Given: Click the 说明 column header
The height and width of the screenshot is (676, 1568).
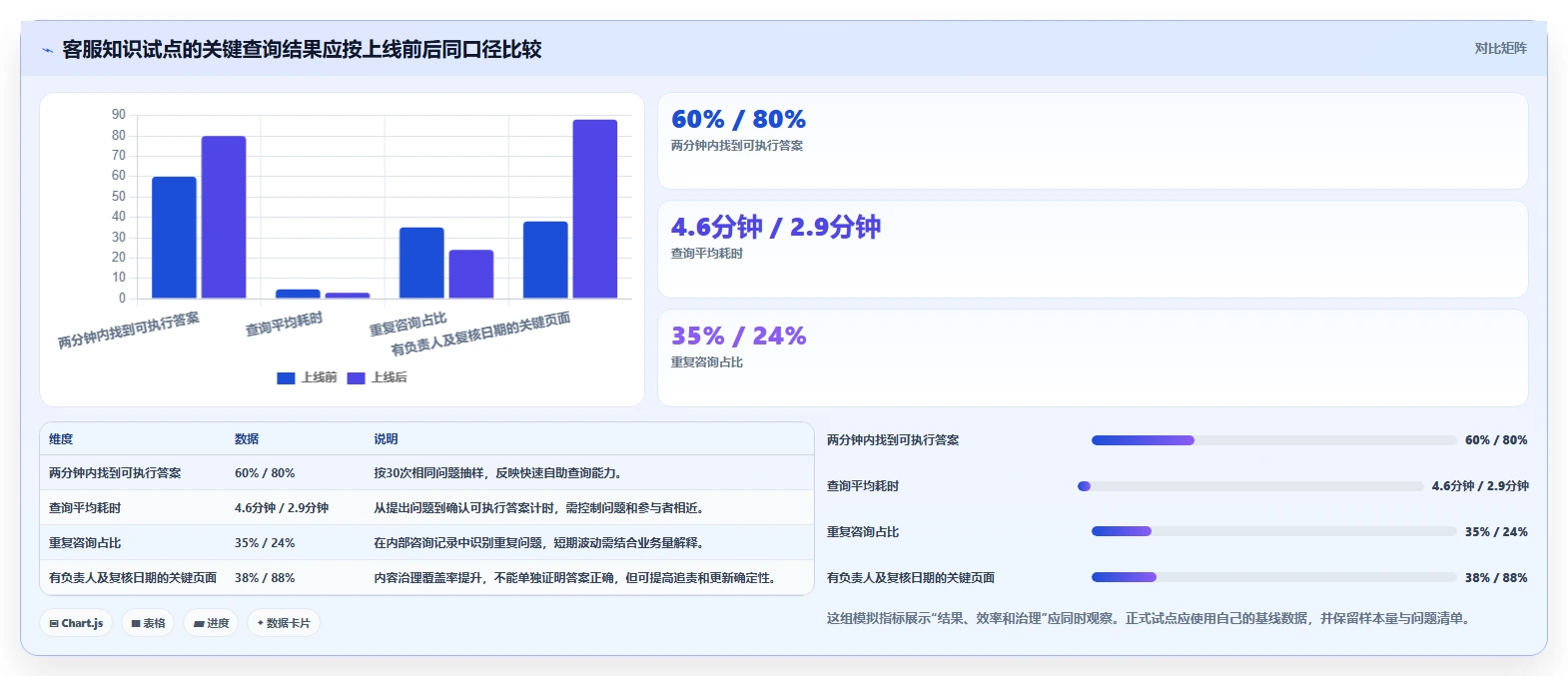Looking at the screenshot, I should coord(386,439).
